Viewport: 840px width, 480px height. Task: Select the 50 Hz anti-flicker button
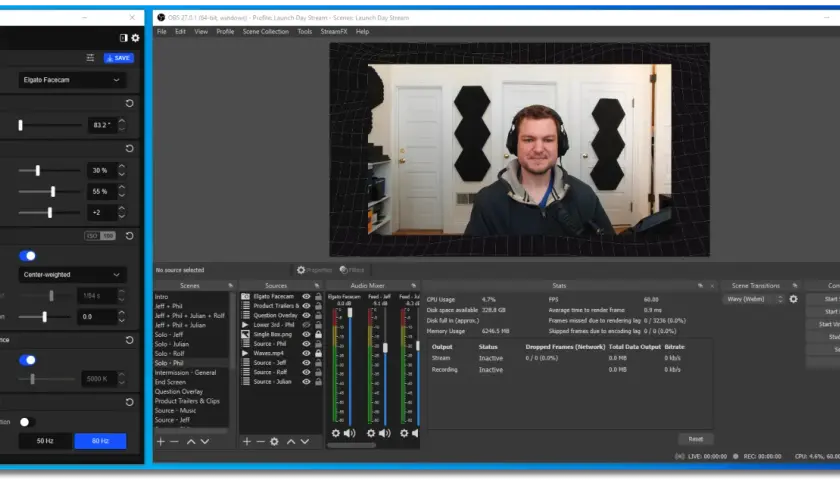pyautogui.click(x=46, y=441)
